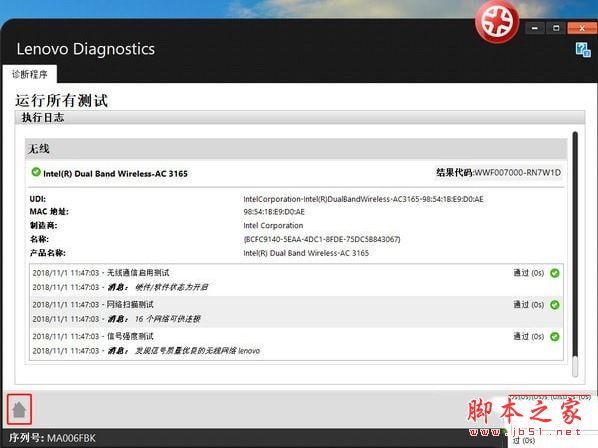This screenshot has width=598, height=448.
Task: Click the execution log vertical scrollbar
Action: pyautogui.click(x=575, y=254)
